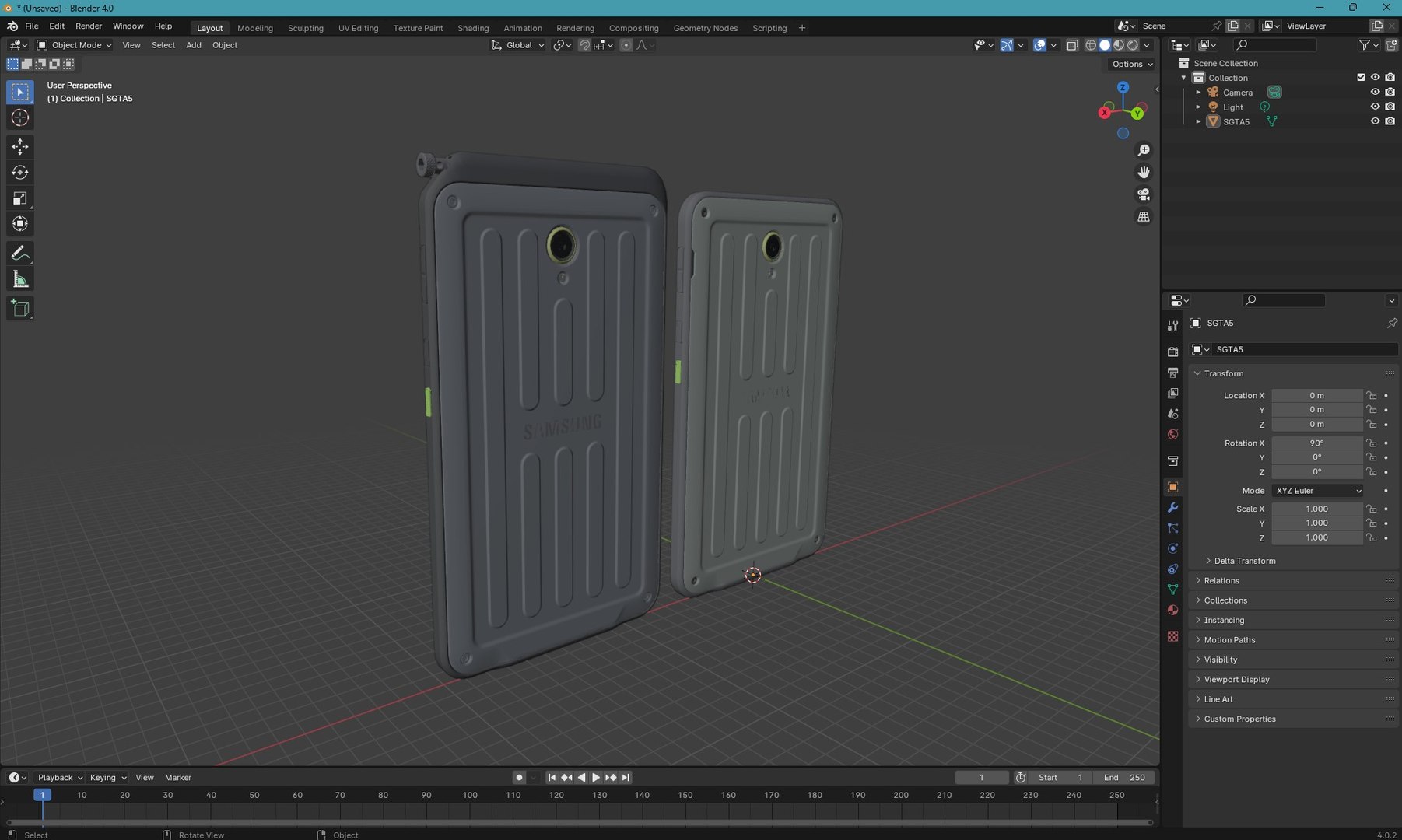Screen dimensions: 1402x840
Task: Open the Keying popover in timeline
Action: click(x=108, y=778)
